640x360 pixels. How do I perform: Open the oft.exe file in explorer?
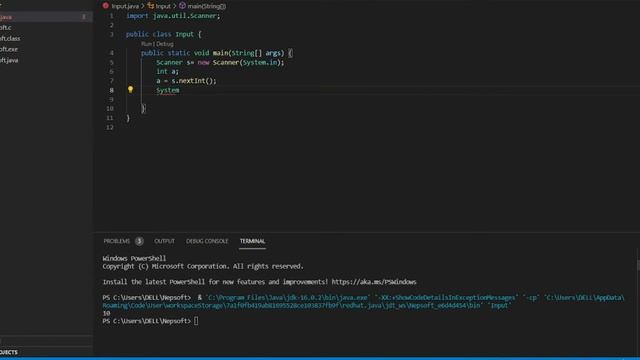point(9,49)
